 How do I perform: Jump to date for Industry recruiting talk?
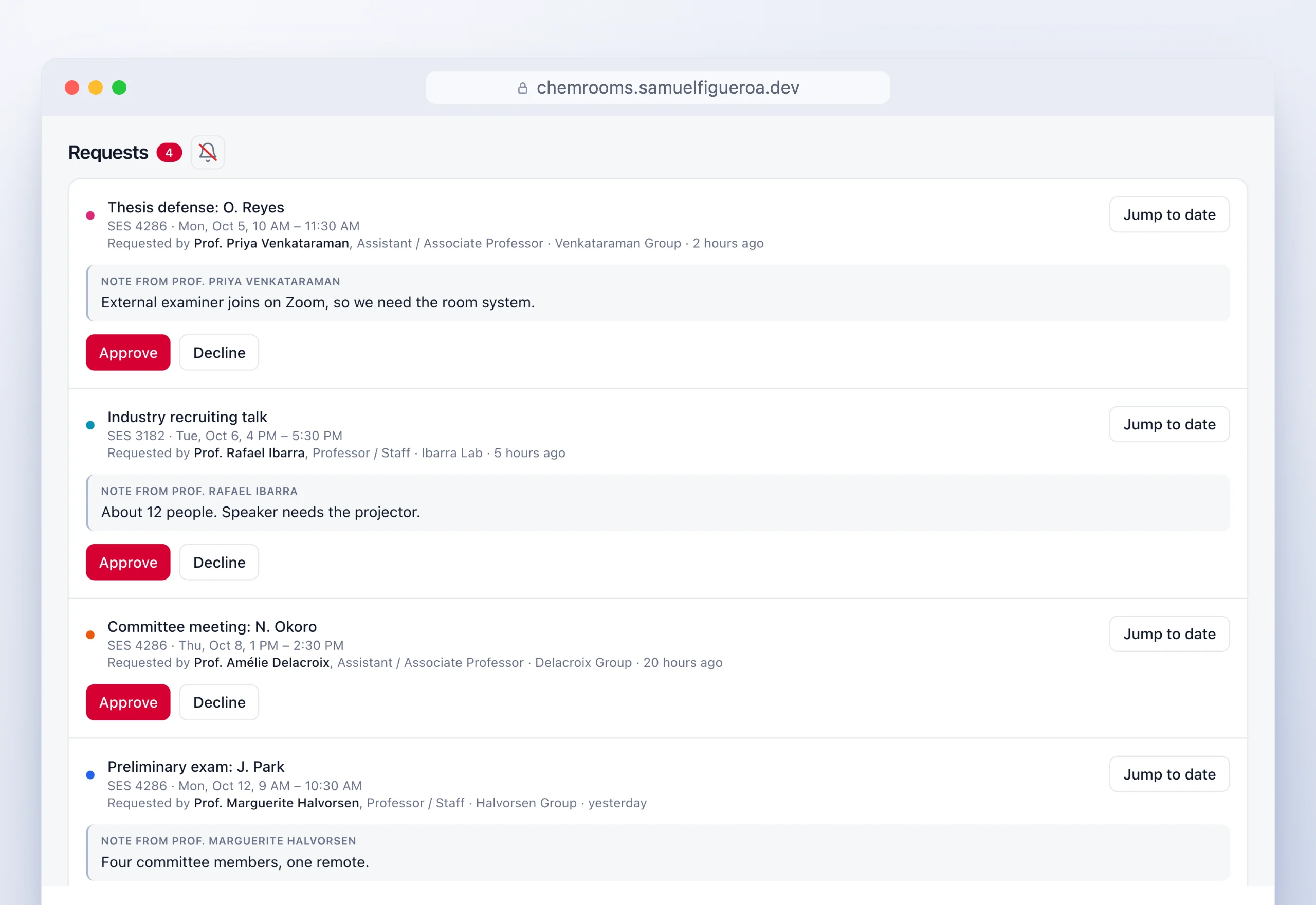[x=1169, y=425]
